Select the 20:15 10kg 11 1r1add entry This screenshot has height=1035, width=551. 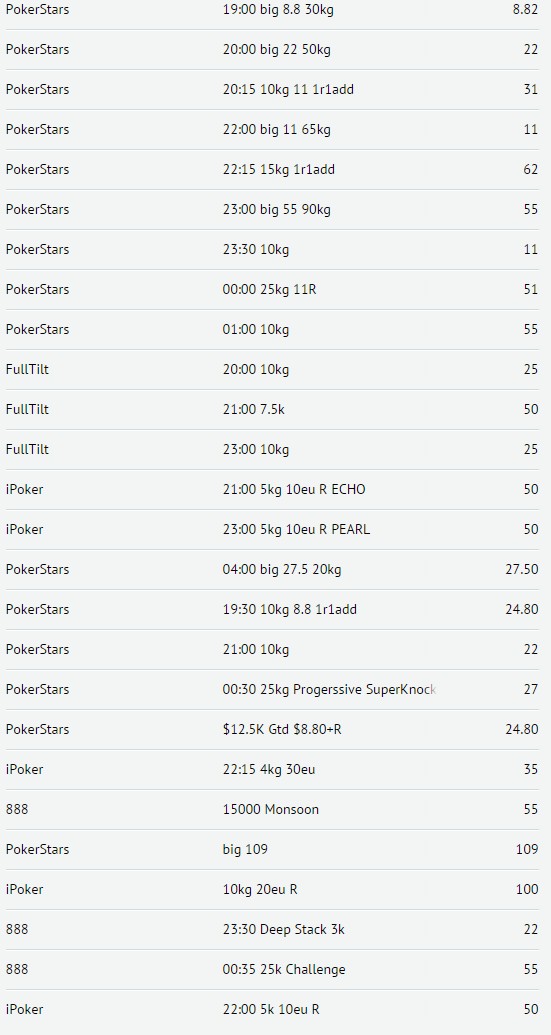click(272, 89)
